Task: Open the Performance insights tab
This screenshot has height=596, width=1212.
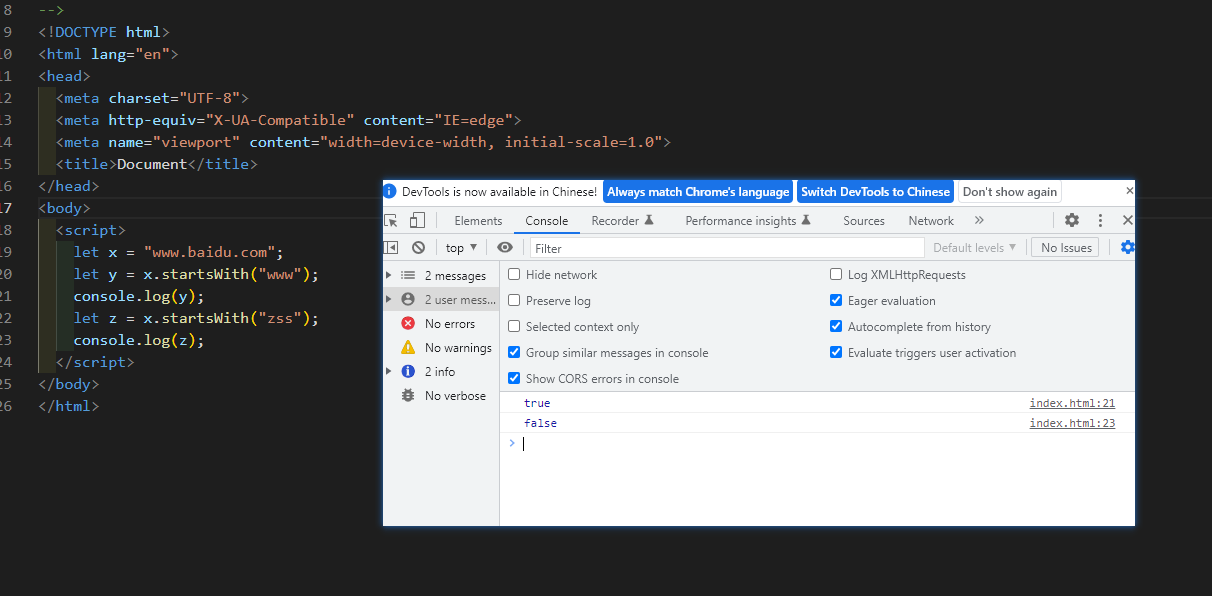Action: (x=748, y=221)
